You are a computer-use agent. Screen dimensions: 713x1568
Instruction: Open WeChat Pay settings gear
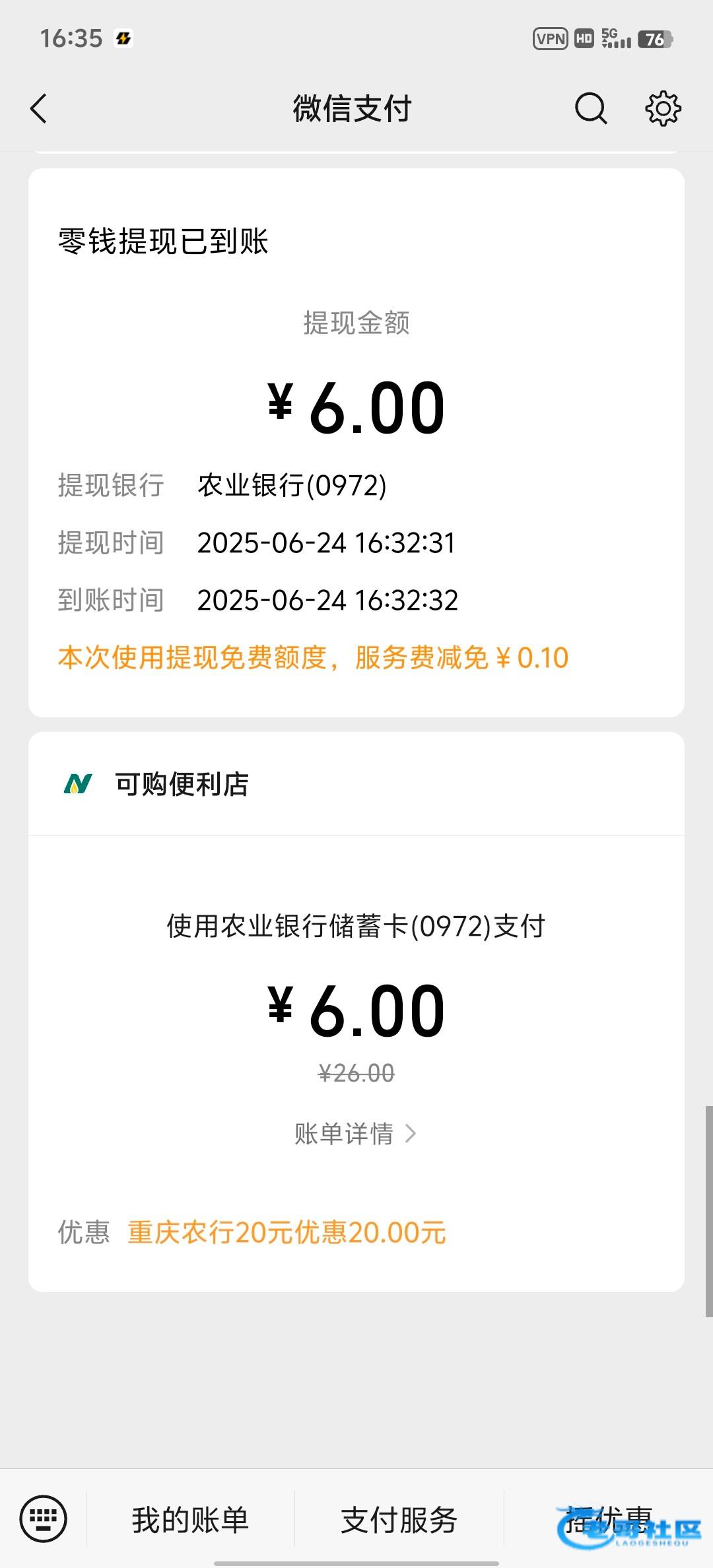point(663,109)
